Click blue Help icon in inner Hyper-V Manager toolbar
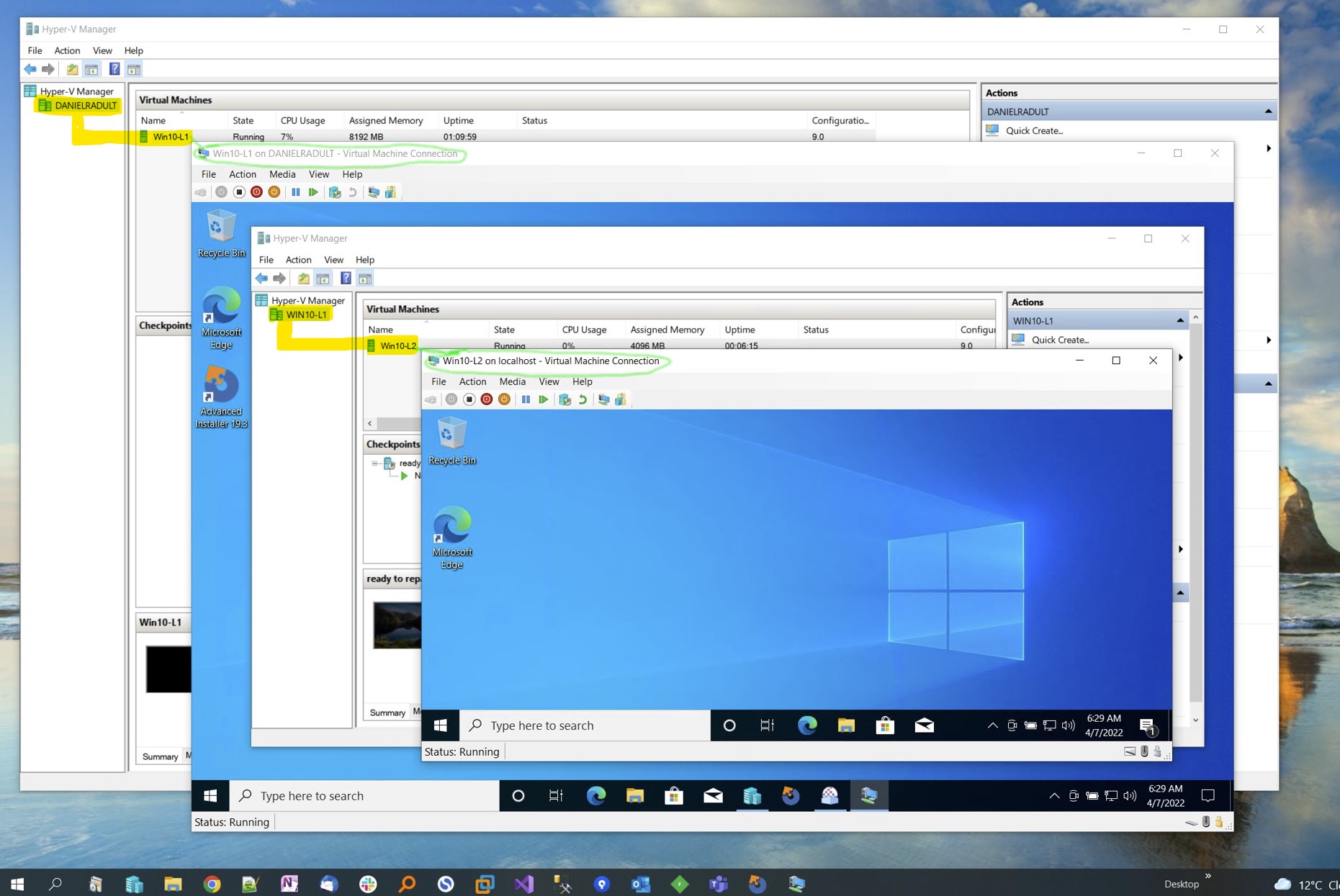Image resolution: width=1340 pixels, height=896 pixels. [346, 279]
